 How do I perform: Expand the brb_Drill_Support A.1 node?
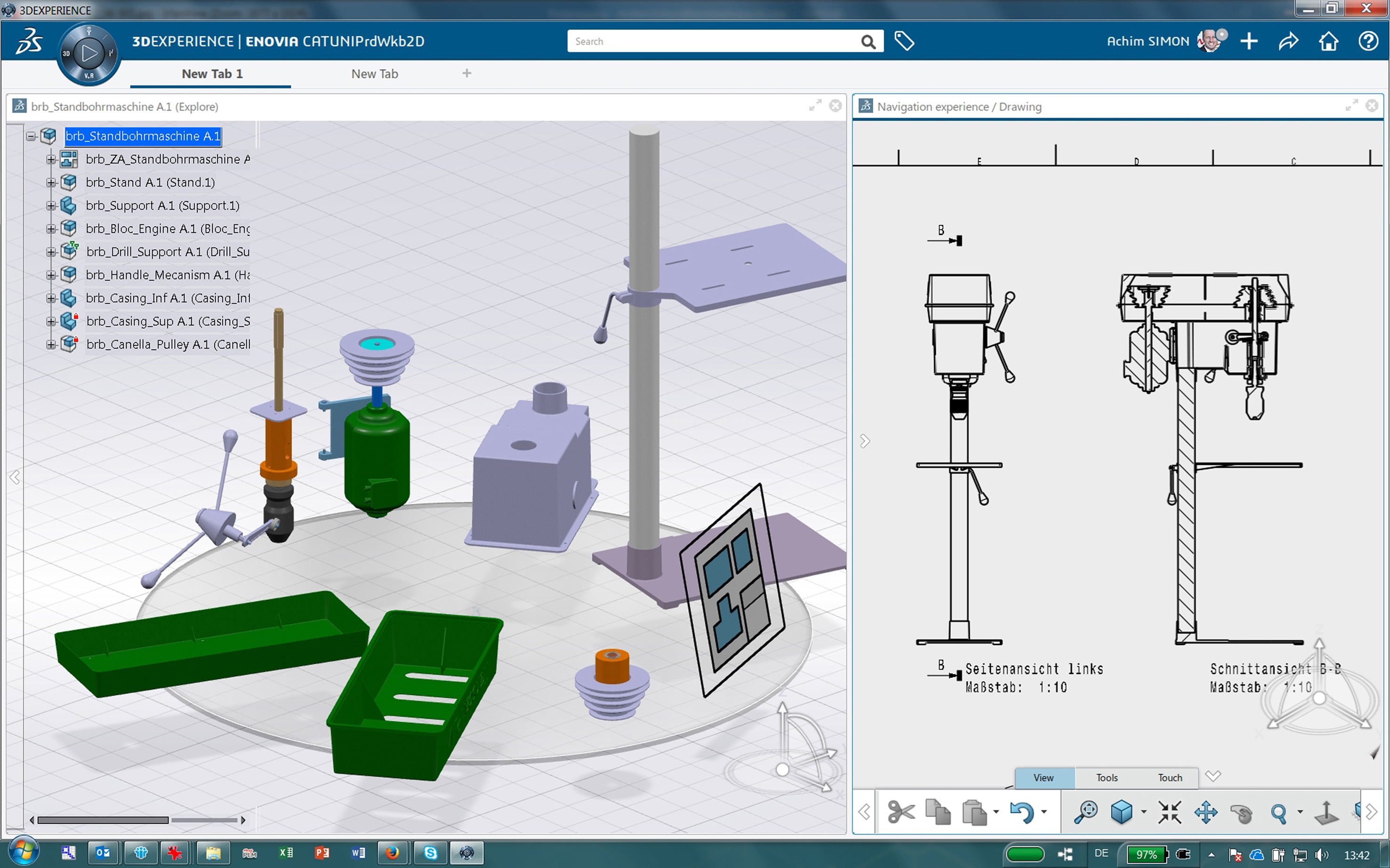(51, 252)
